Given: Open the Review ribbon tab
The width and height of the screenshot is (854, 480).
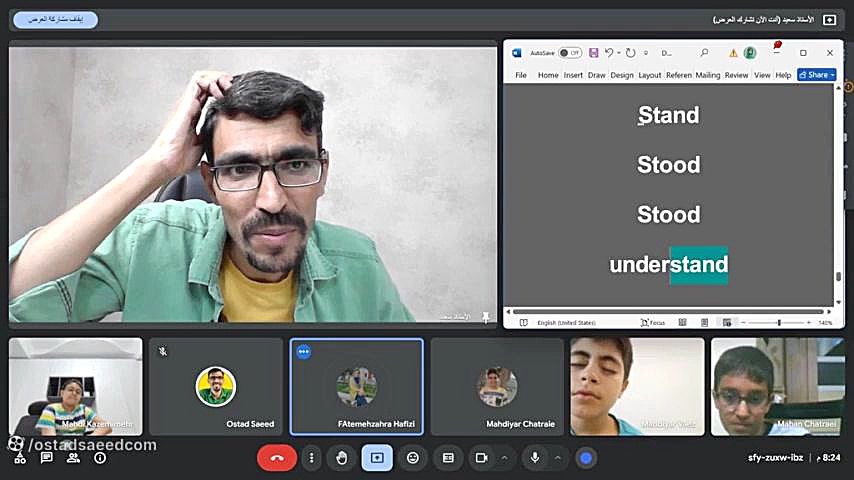Looking at the screenshot, I should [736, 75].
